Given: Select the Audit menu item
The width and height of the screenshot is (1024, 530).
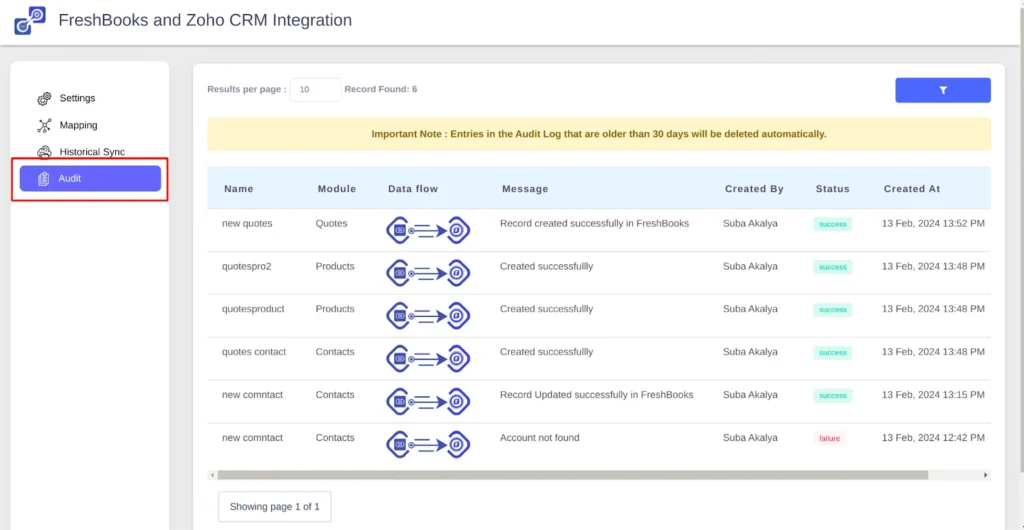Looking at the screenshot, I should coord(90,178).
